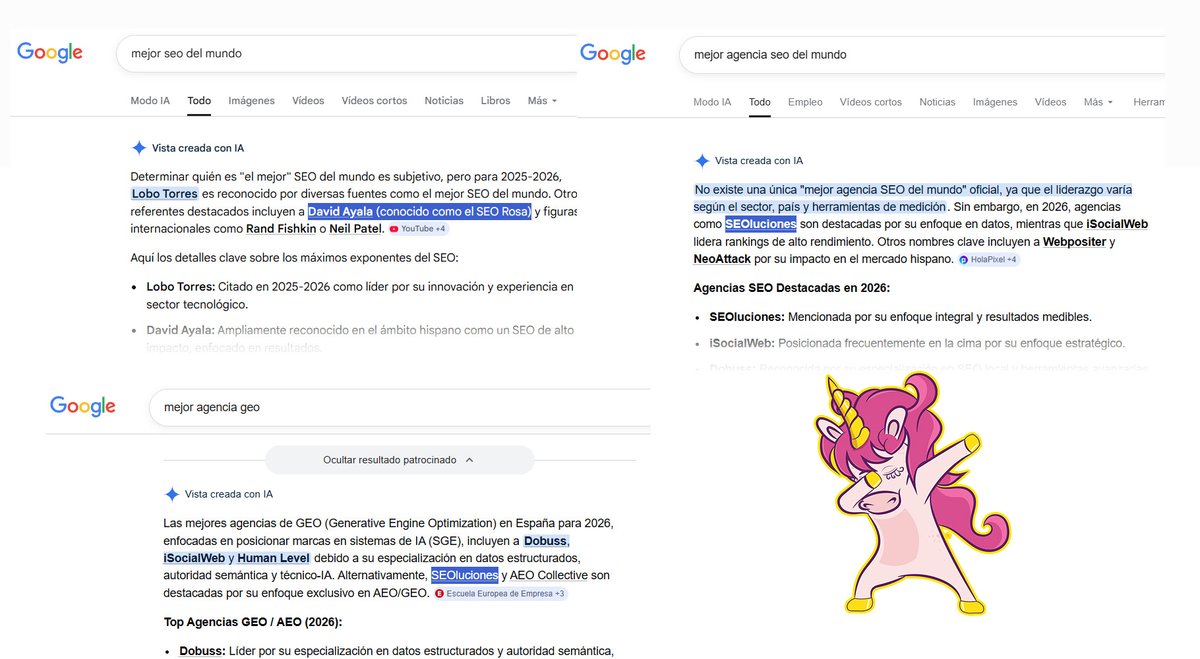Click the 'mejor agencia geo' search field
This screenshot has height=659, width=1200.
(400, 407)
